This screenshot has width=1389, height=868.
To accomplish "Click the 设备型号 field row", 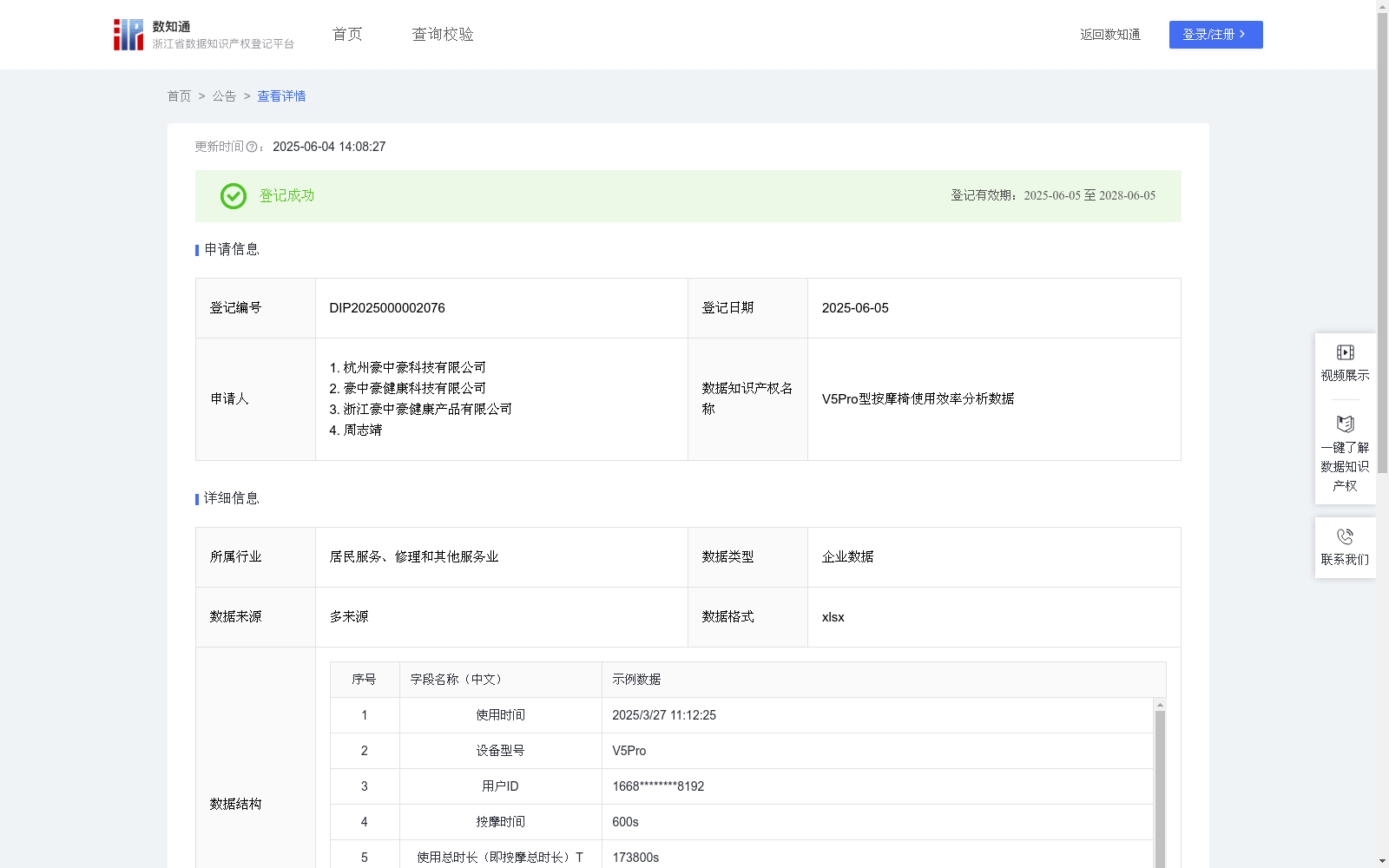I will (742, 751).
